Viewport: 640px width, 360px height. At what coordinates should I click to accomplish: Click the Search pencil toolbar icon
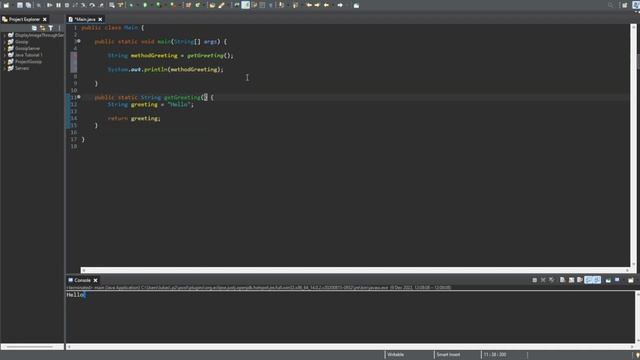[x=222, y=5]
